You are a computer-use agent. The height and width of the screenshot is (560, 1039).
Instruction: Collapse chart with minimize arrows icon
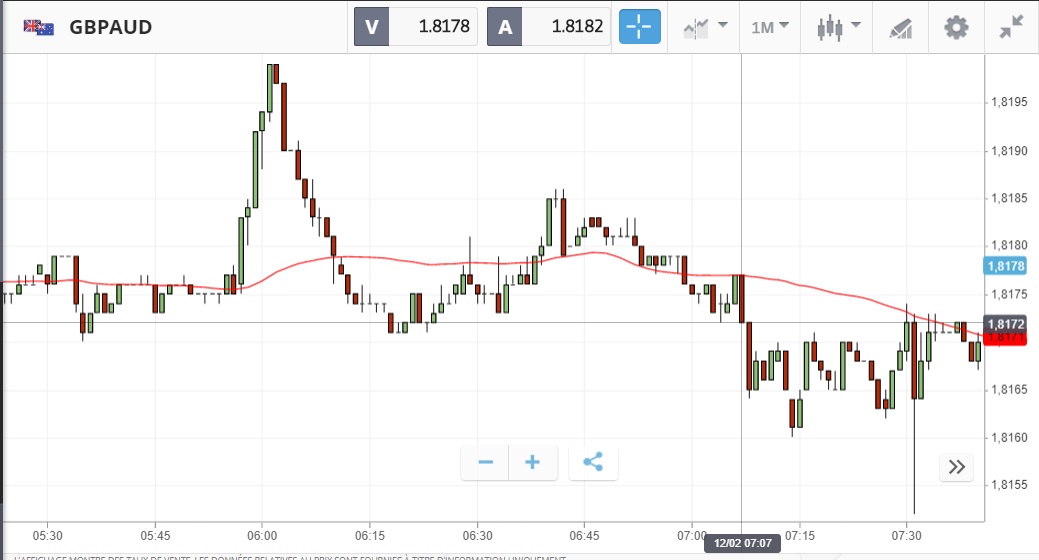[1012, 27]
